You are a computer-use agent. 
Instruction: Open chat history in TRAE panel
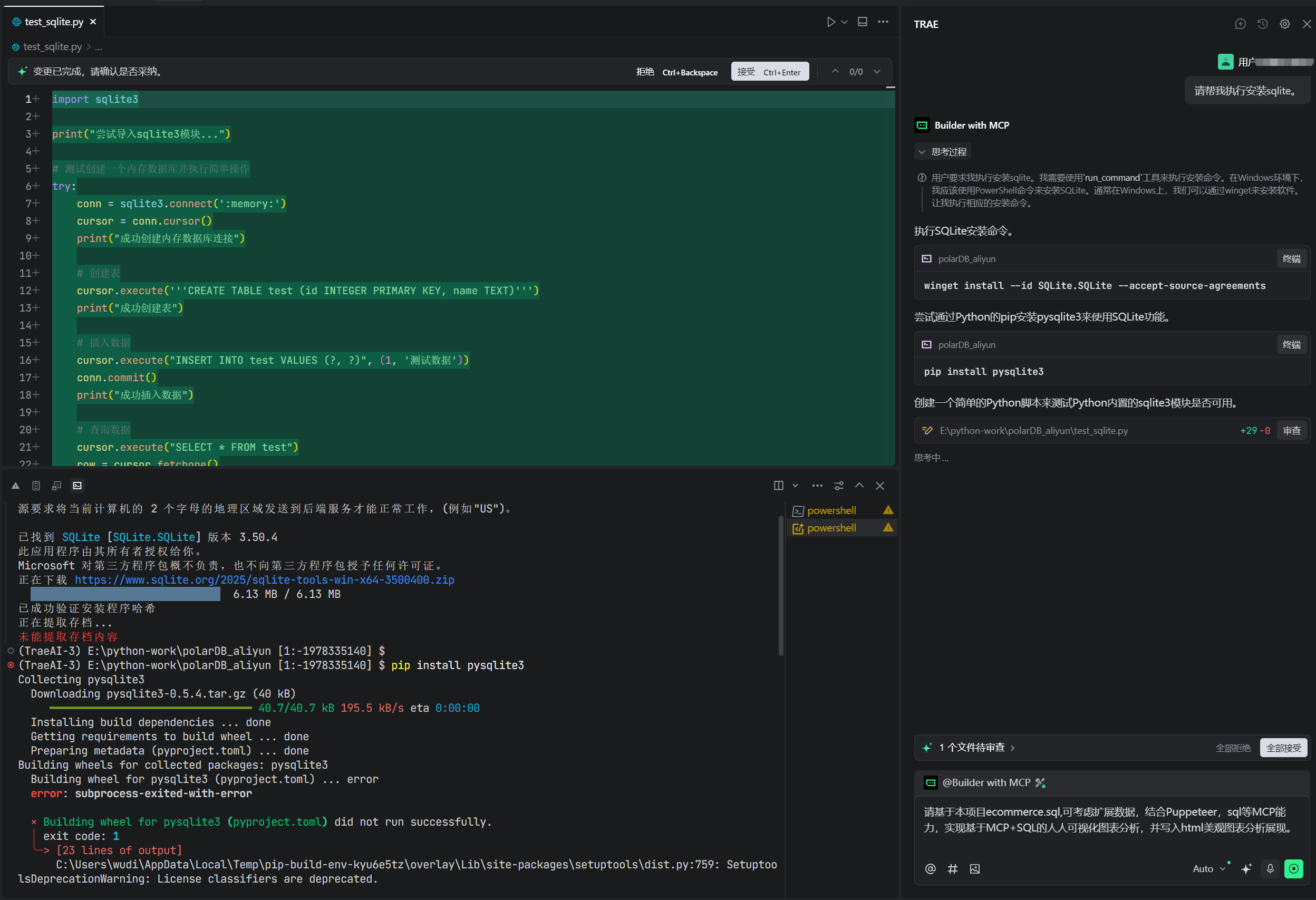click(1262, 24)
